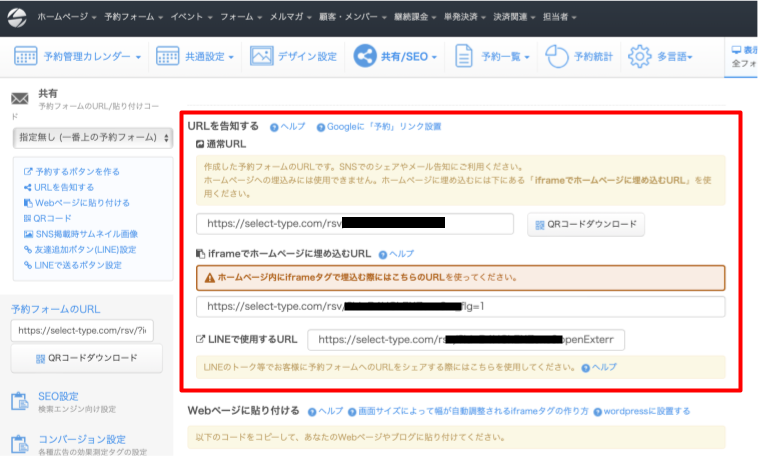Click the 友達追加ボタン(LINE)設定 link

tap(85, 249)
